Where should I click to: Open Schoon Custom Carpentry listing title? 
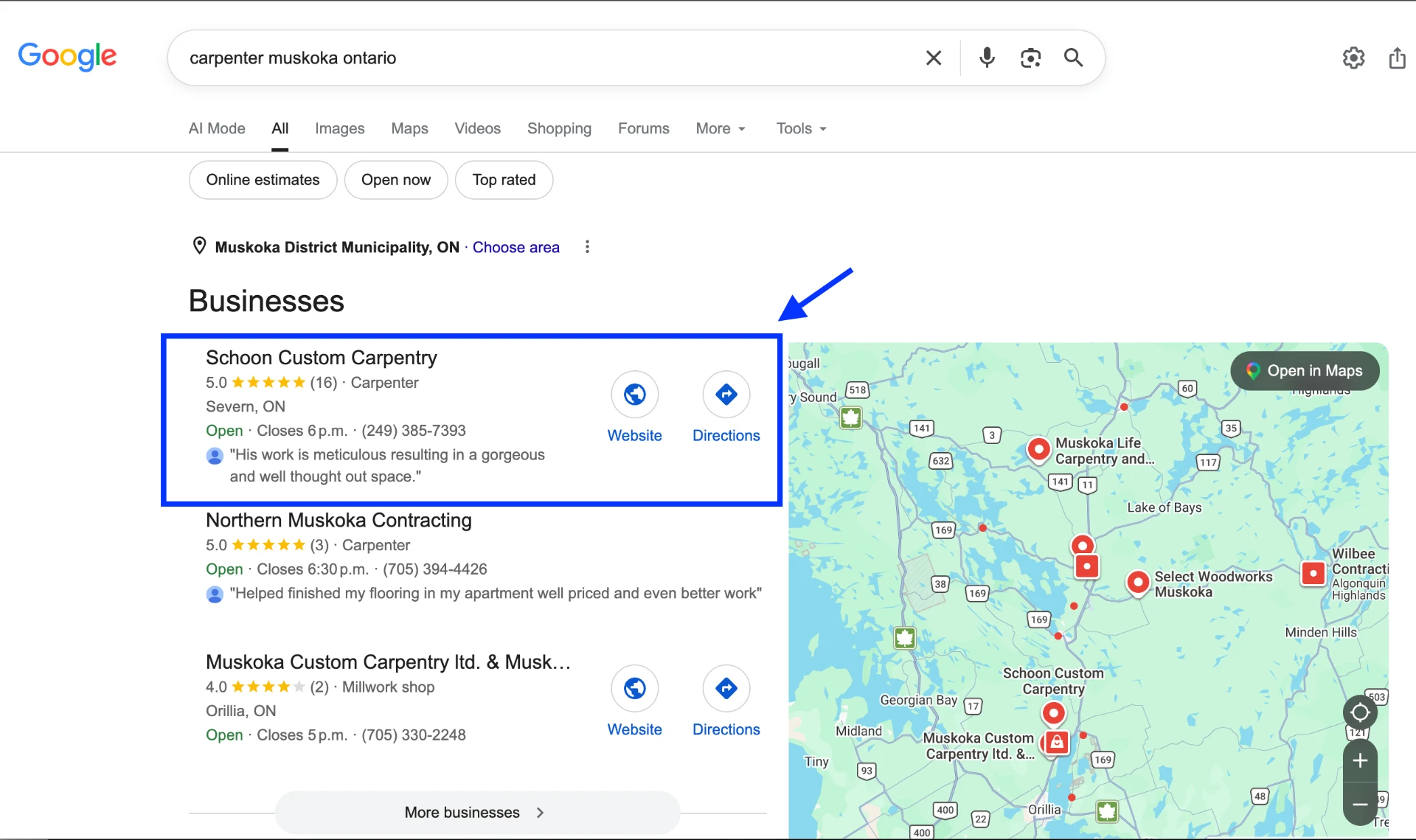pos(321,358)
